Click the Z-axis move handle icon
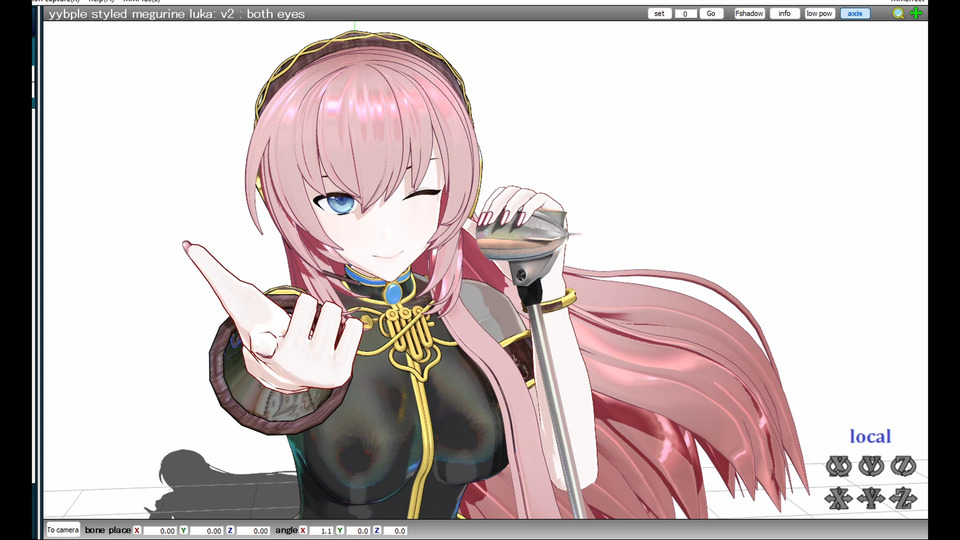Screen dimensions: 960x540 (904, 498)
